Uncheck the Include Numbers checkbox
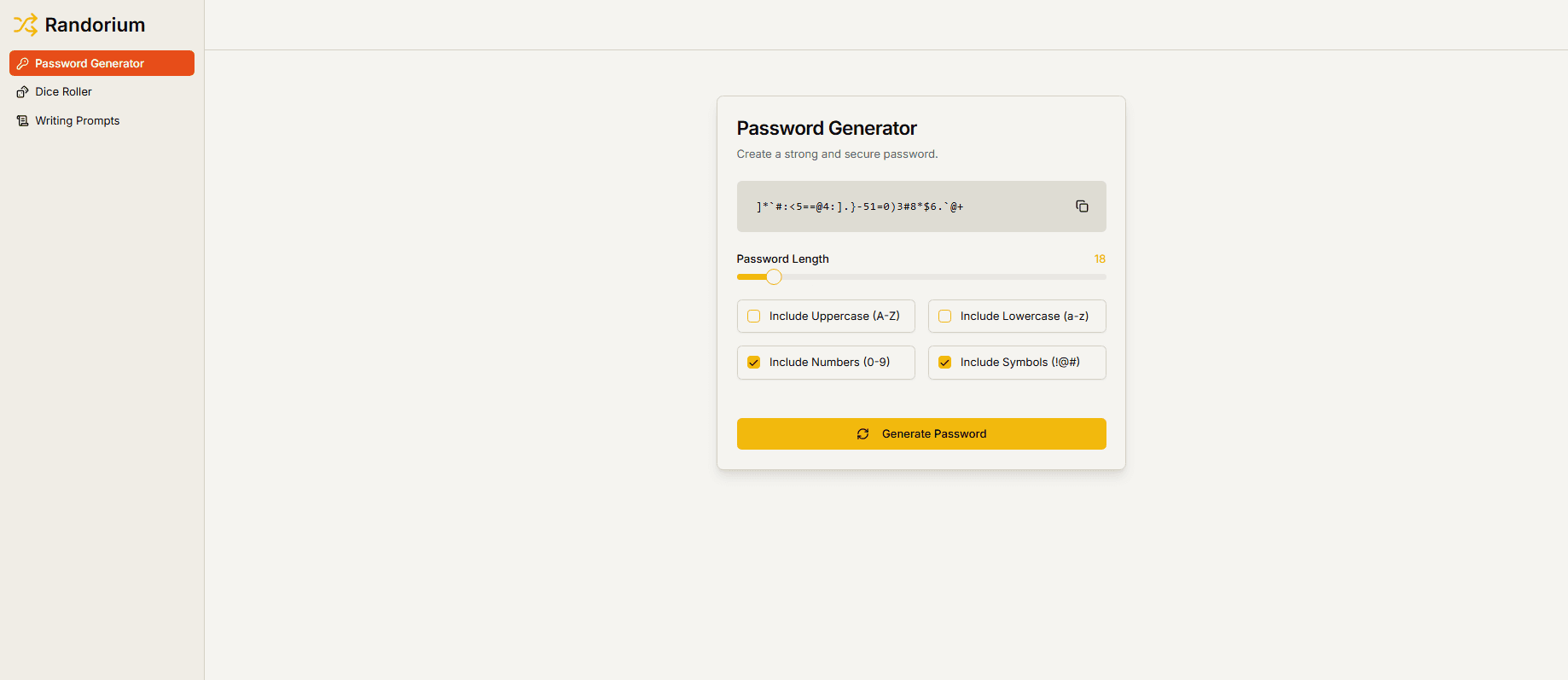Viewport: 1568px width, 680px height. coord(753,363)
